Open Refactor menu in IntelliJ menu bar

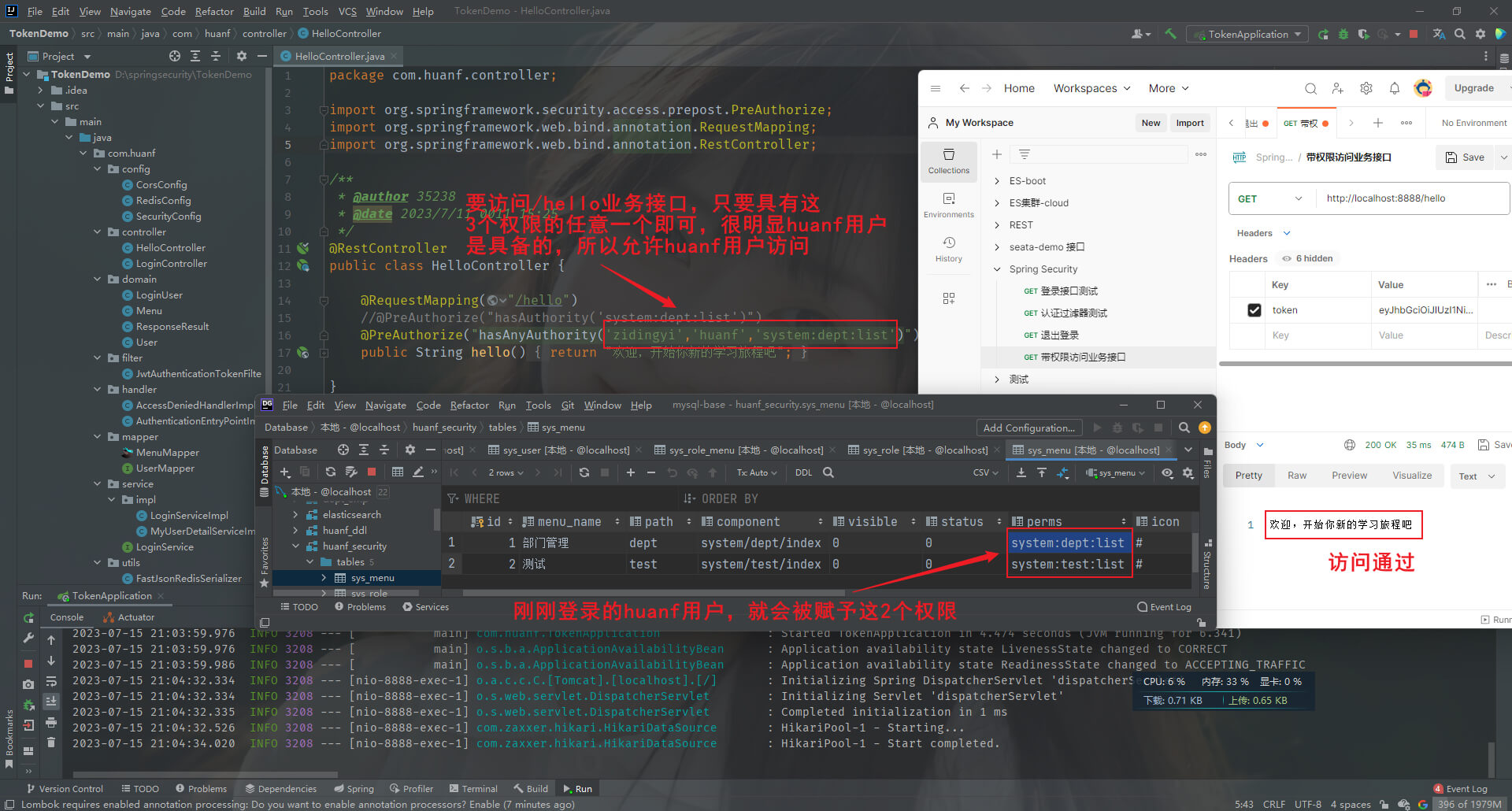pos(214,11)
